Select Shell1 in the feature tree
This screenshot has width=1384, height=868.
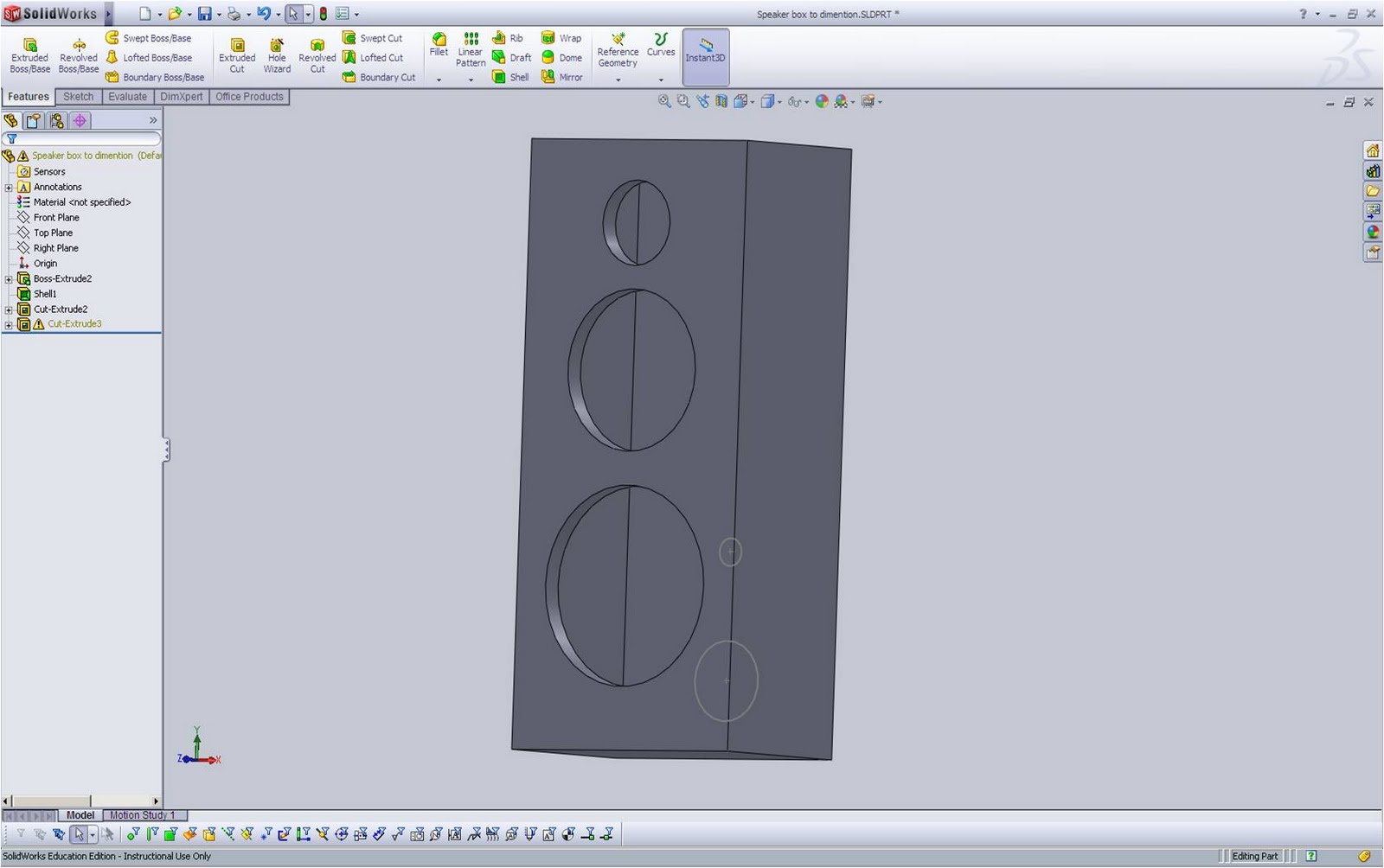(36, 294)
